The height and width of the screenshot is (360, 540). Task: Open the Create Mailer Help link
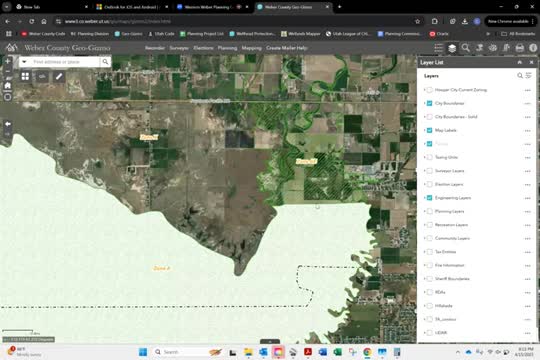click(287, 48)
